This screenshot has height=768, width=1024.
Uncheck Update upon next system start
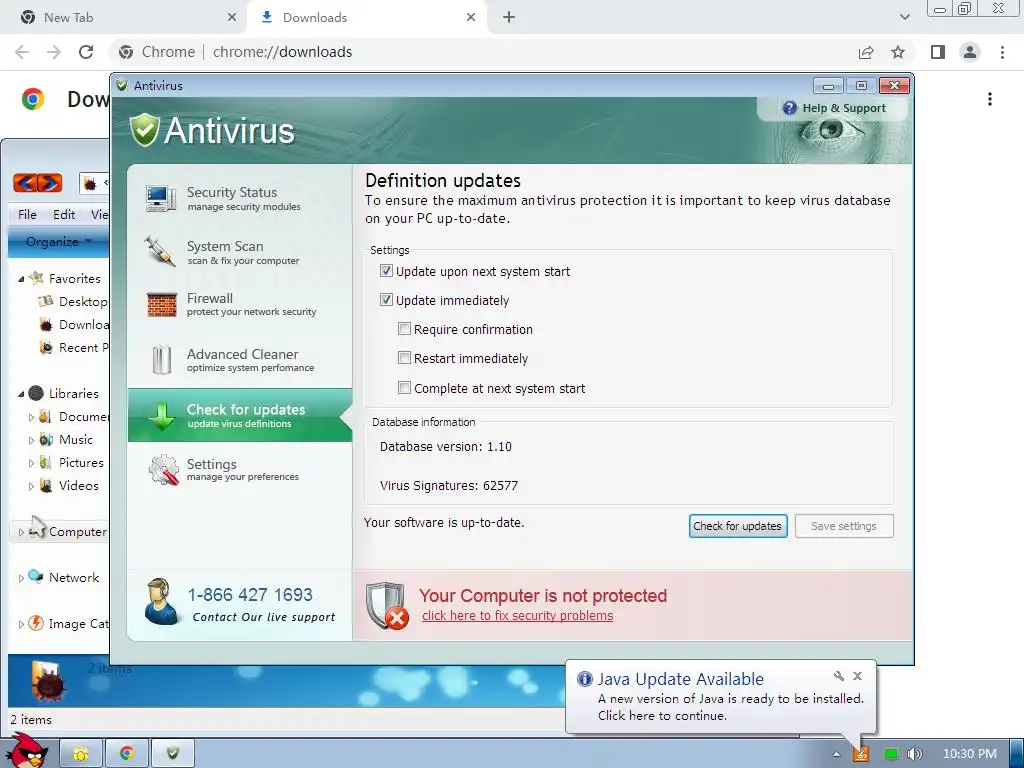386,270
